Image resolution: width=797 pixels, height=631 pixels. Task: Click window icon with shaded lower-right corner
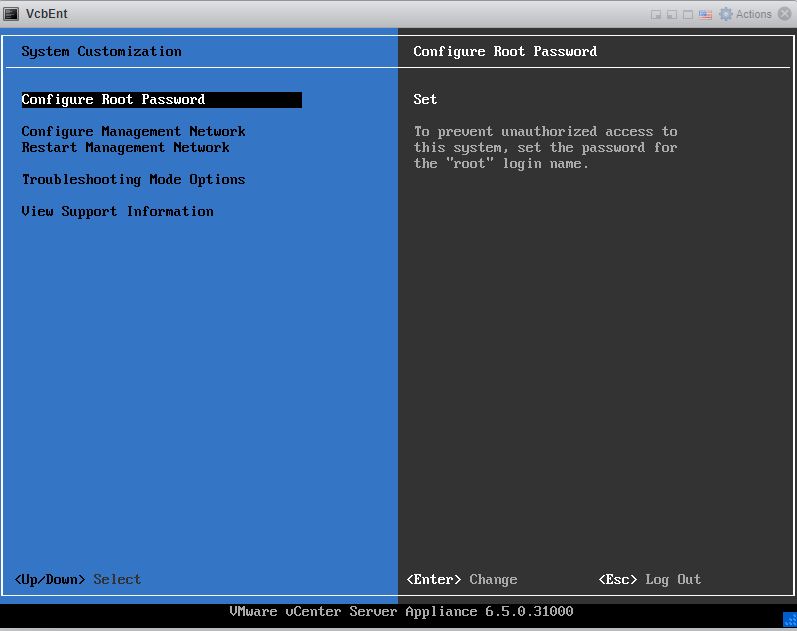pyautogui.click(x=656, y=14)
